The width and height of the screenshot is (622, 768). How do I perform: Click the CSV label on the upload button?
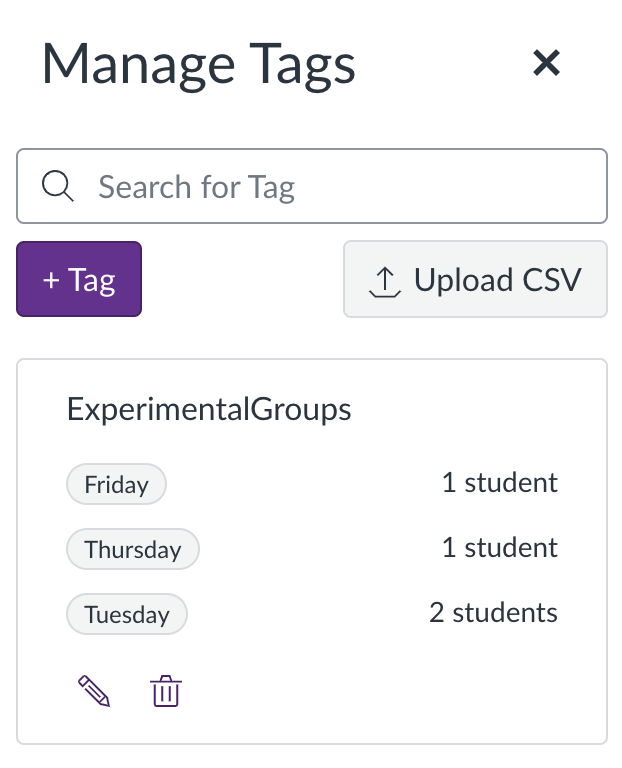551,280
